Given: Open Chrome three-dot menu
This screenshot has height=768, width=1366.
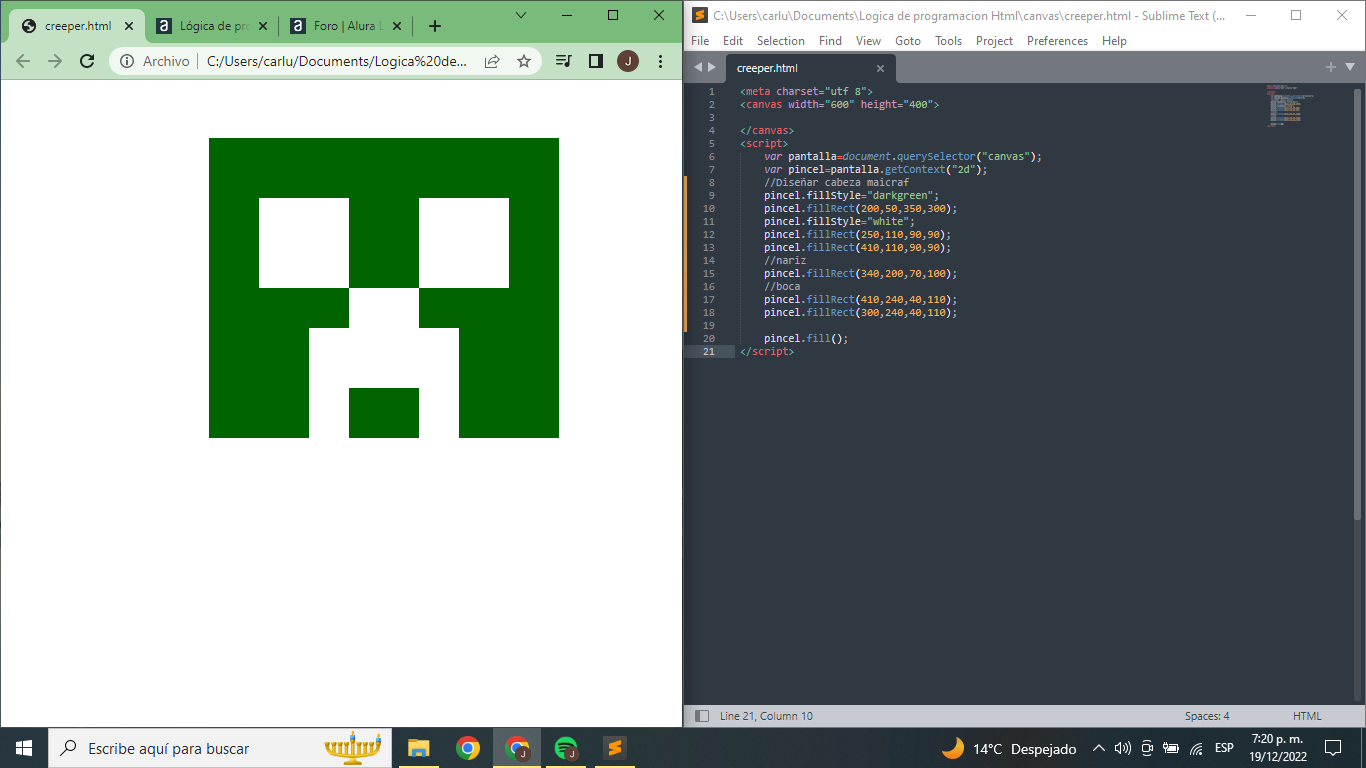Looking at the screenshot, I should [x=660, y=61].
